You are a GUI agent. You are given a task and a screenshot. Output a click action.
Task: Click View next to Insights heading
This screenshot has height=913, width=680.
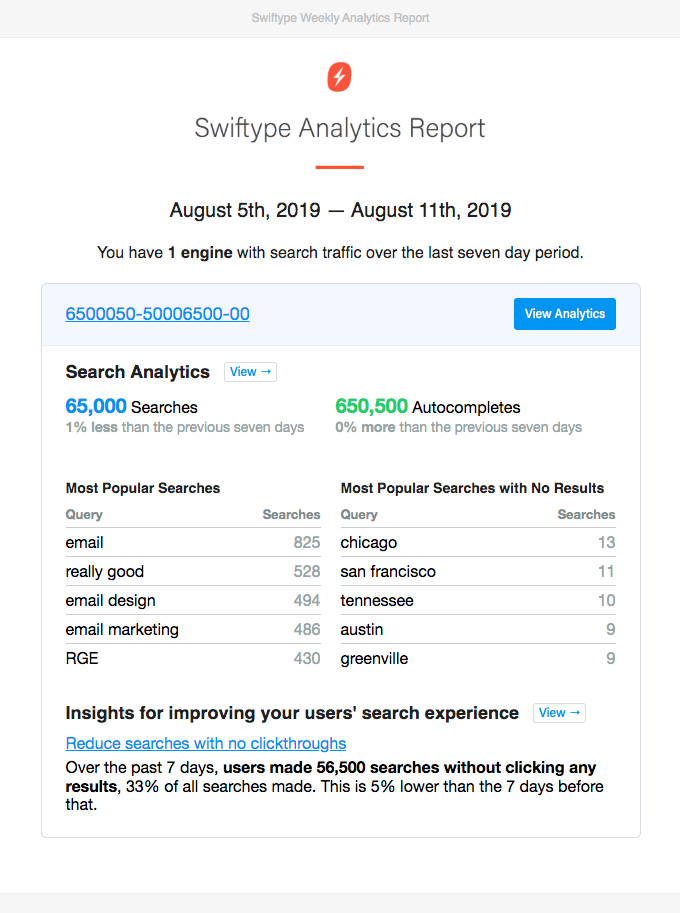point(559,713)
